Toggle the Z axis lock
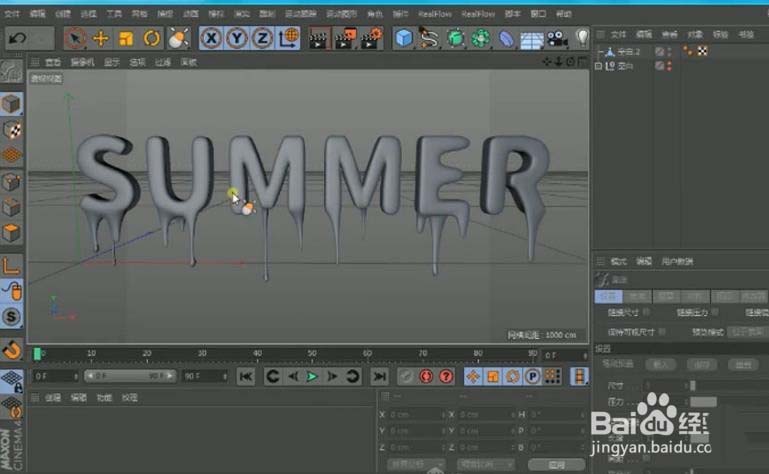The width and height of the screenshot is (769, 474). 262,38
